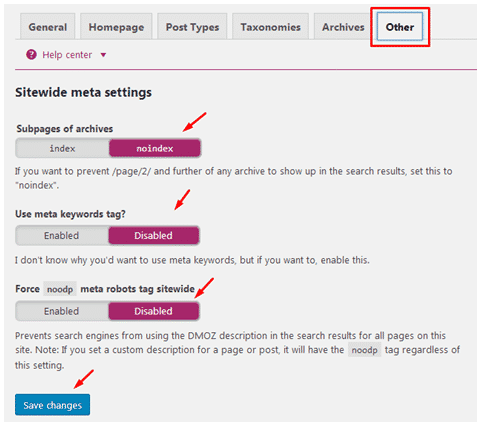Click the noodp code label in heading
The image size is (480, 425).
coord(60,289)
